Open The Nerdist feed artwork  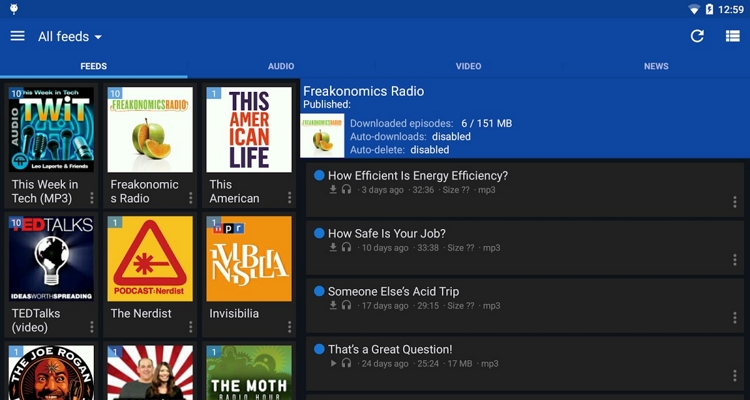150,258
